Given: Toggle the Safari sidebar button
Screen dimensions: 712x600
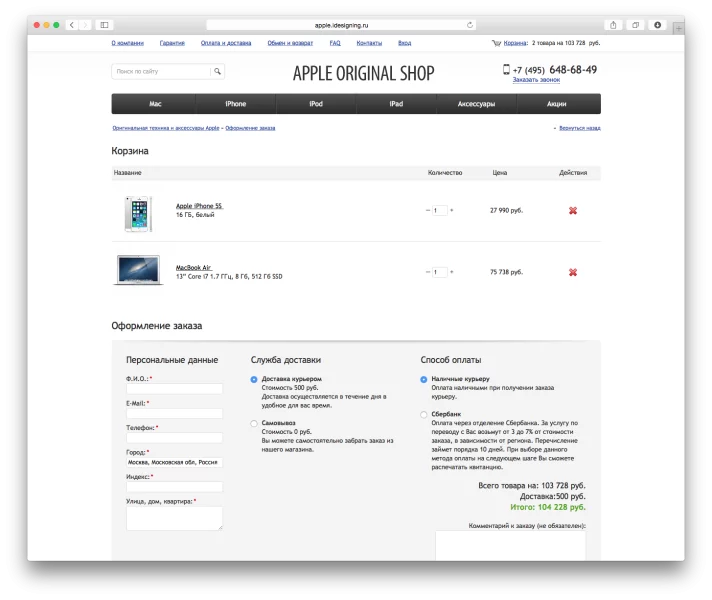Looking at the screenshot, I should [x=104, y=25].
